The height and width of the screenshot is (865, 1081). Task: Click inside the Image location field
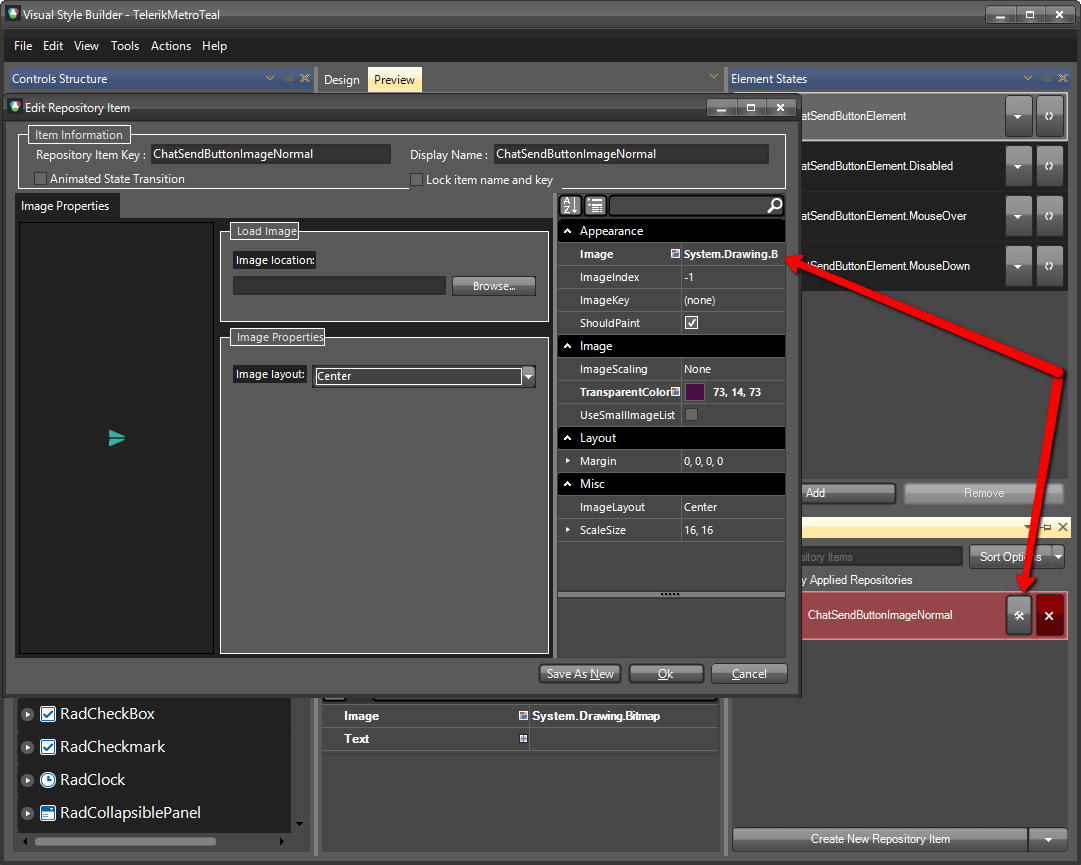pos(338,285)
